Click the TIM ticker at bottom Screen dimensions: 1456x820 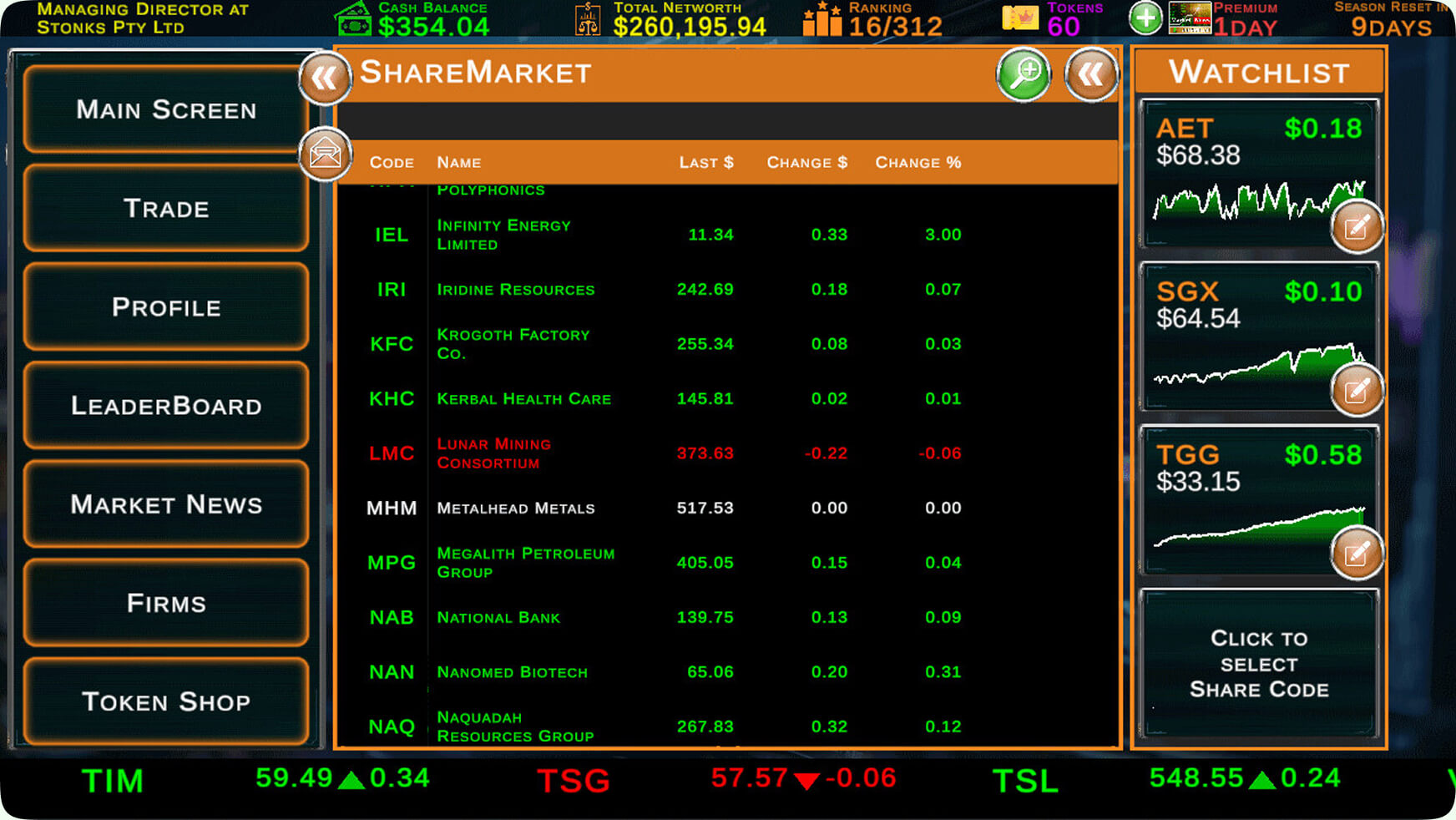[114, 781]
